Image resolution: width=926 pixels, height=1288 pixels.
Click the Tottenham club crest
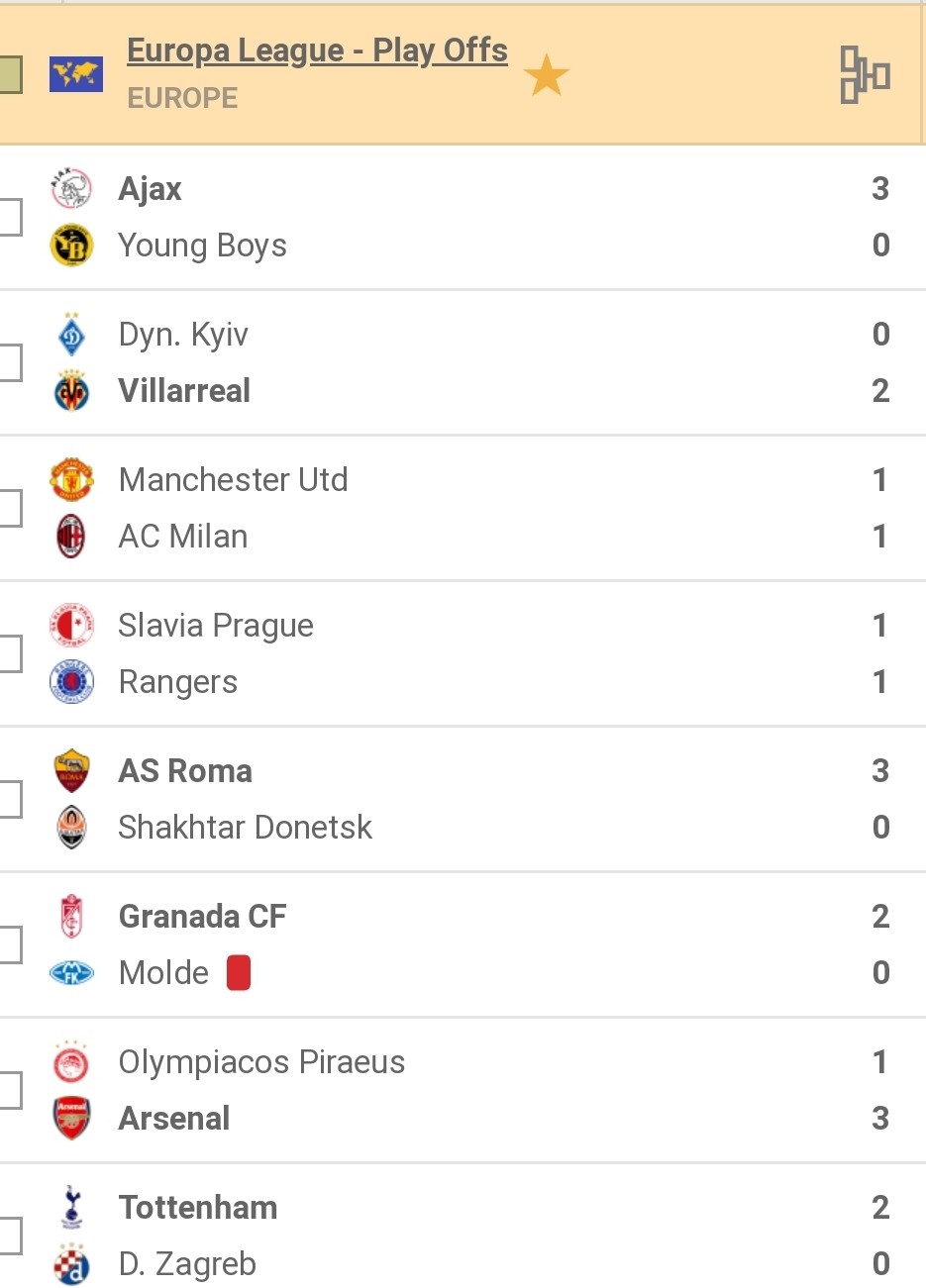click(71, 1207)
